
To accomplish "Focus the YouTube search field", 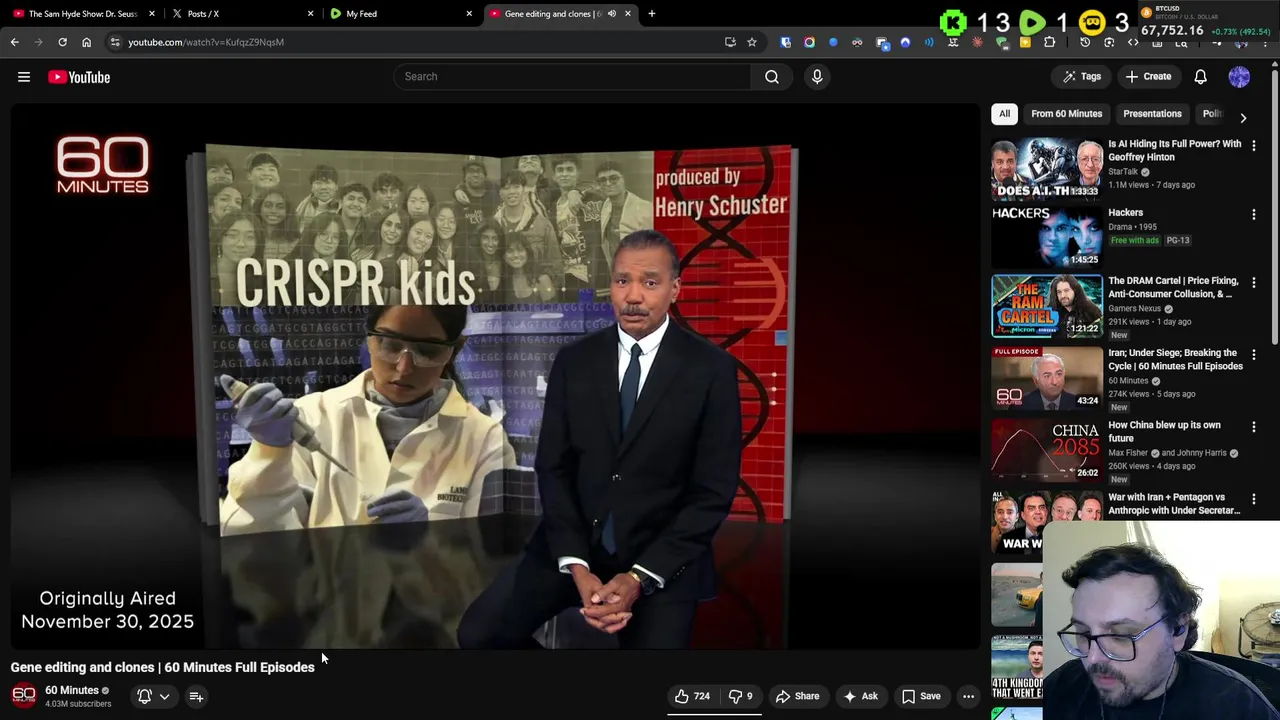I will (572, 76).
